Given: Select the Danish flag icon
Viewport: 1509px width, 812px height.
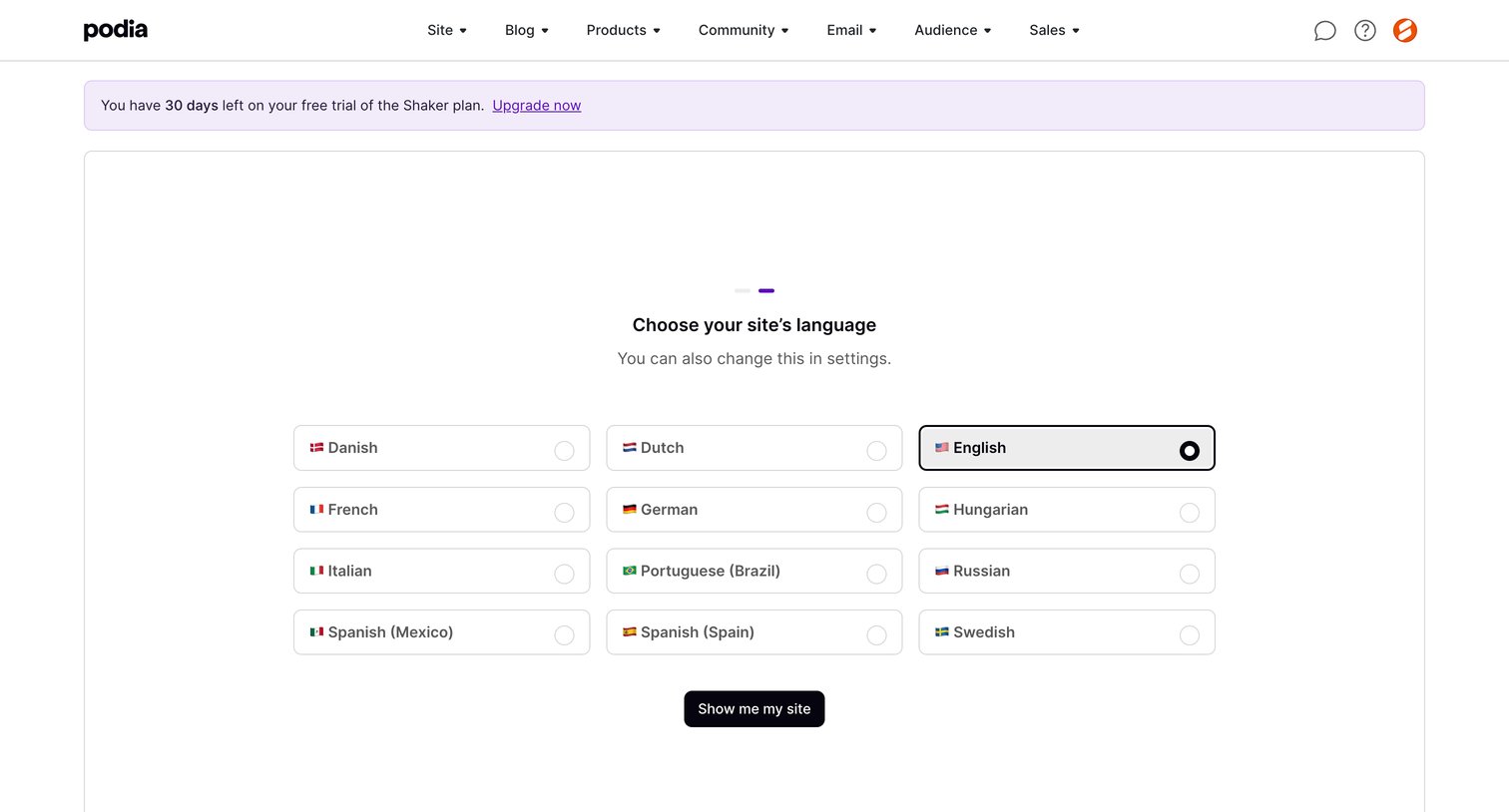Looking at the screenshot, I should click(x=316, y=448).
